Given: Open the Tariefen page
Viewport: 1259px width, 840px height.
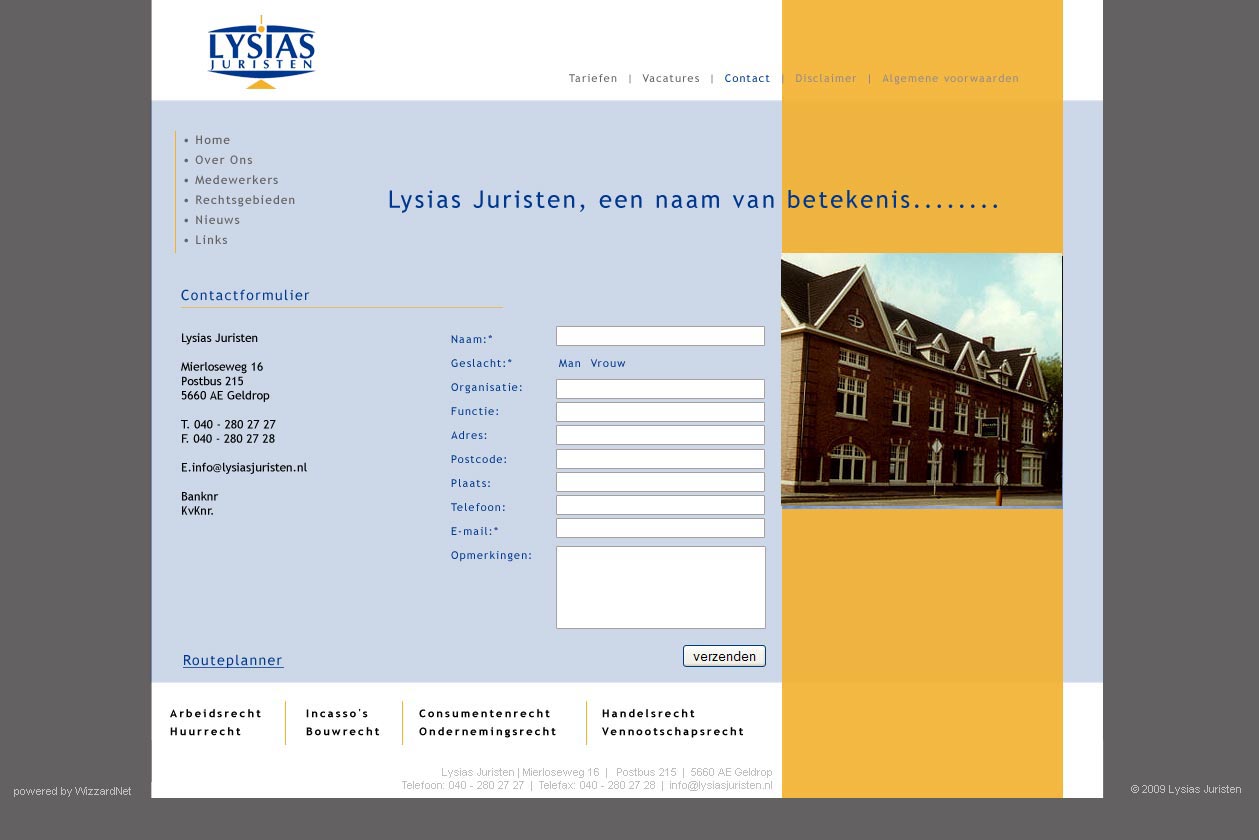Looking at the screenshot, I should tap(593, 78).
